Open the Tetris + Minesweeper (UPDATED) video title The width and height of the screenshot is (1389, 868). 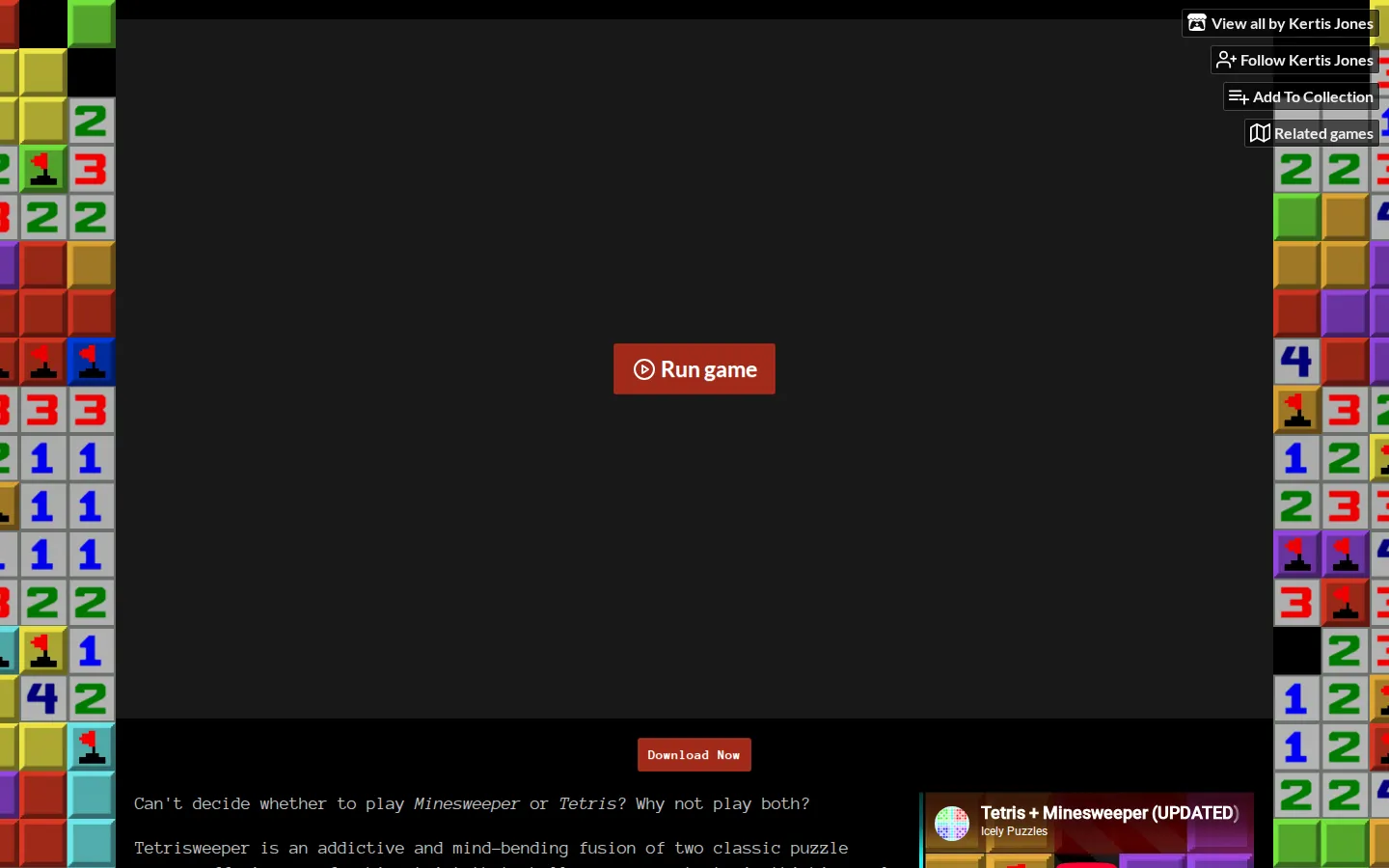point(1109,813)
